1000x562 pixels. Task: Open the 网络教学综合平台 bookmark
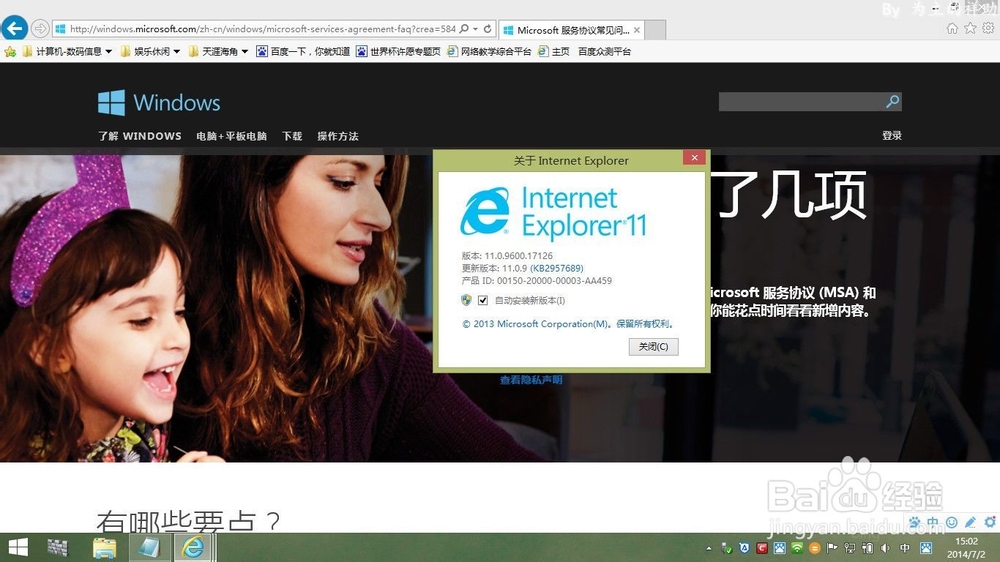[x=489, y=52]
